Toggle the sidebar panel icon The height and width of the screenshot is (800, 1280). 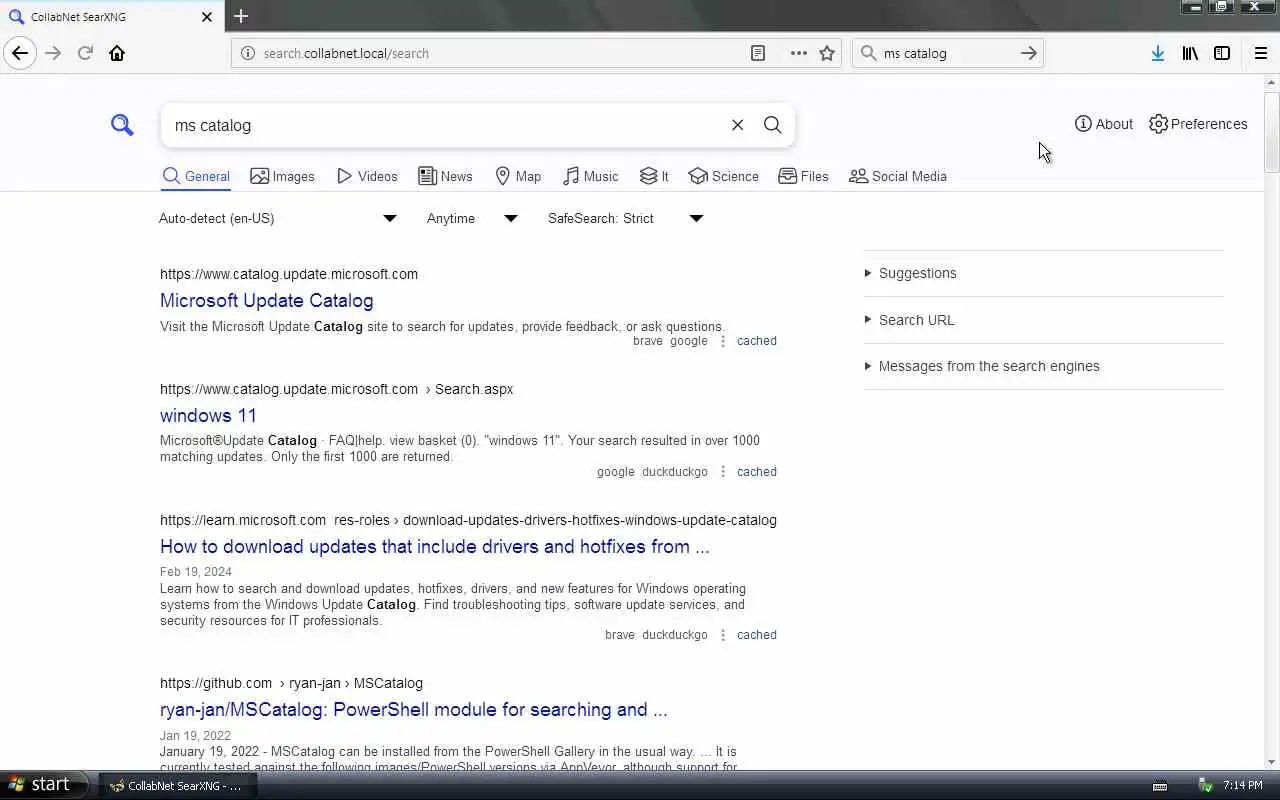(1222, 53)
